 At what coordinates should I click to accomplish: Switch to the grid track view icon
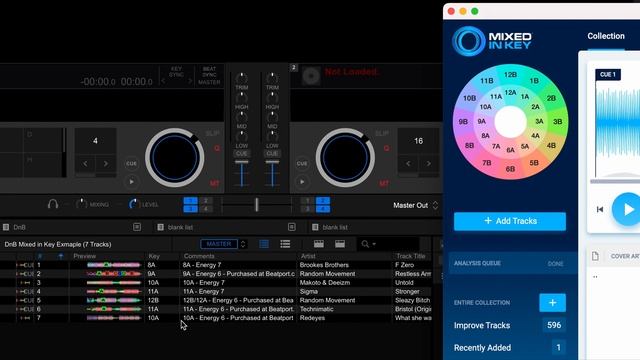click(x=264, y=244)
